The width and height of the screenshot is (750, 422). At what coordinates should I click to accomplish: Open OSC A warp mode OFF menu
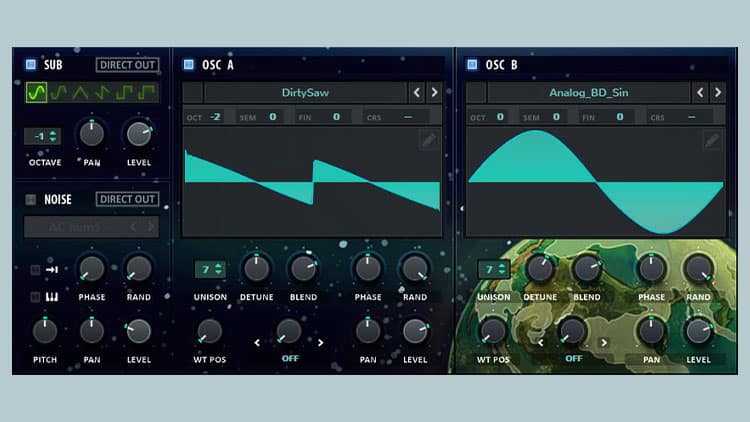[x=290, y=358]
